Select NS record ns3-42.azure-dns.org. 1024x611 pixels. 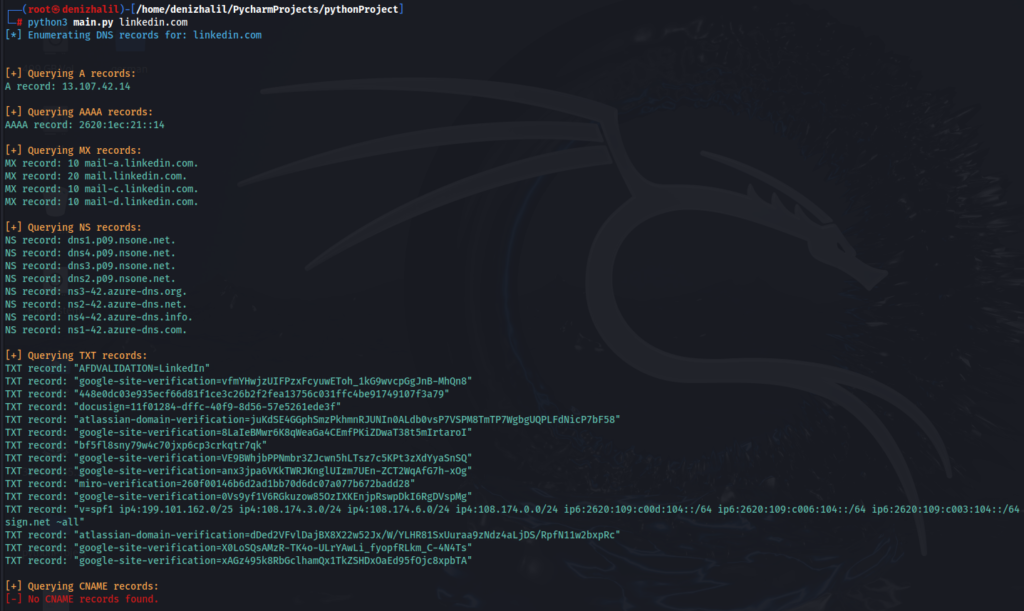tap(96, 292)
